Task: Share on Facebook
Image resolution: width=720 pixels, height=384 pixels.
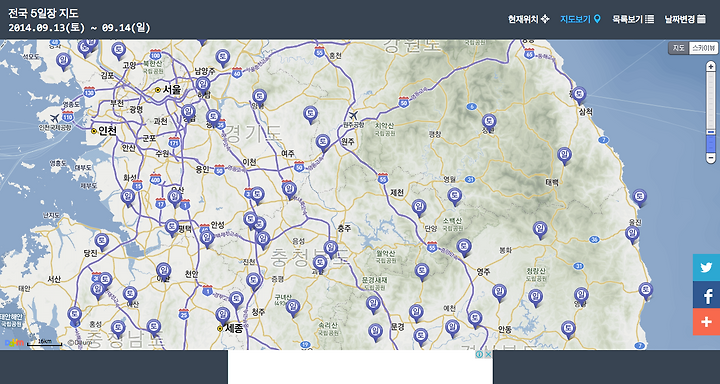Action: click(706, 294)
